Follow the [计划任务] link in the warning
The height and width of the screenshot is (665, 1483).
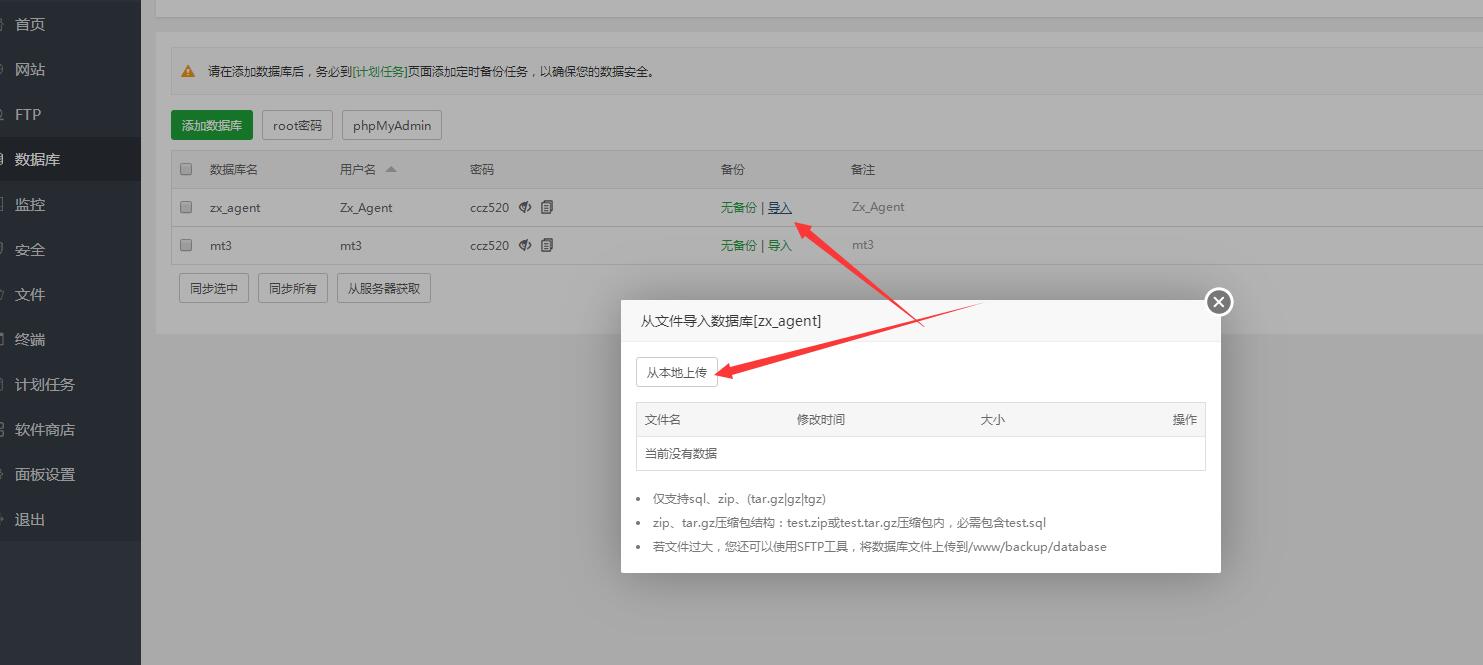point(380,72)
